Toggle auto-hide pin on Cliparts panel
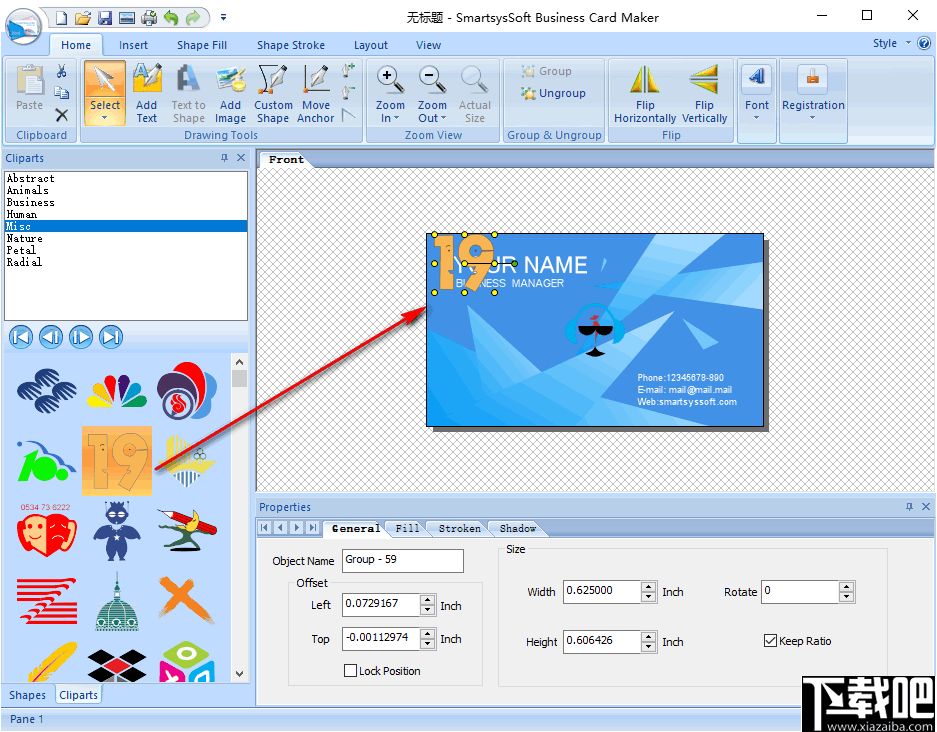 (x=225, y=157)
